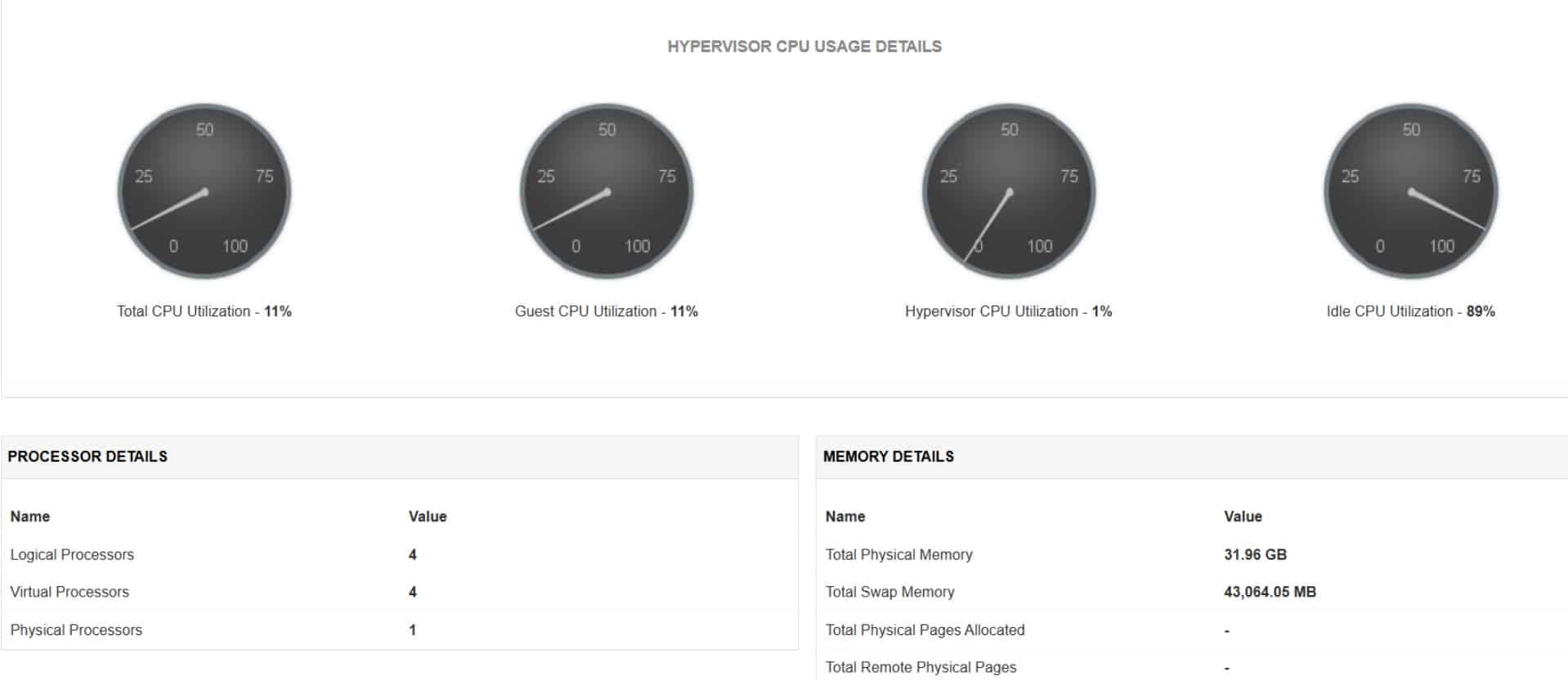Screen dimensions: 1568x680
Task: Select the Logical Processors row
Action: (71, 554)
